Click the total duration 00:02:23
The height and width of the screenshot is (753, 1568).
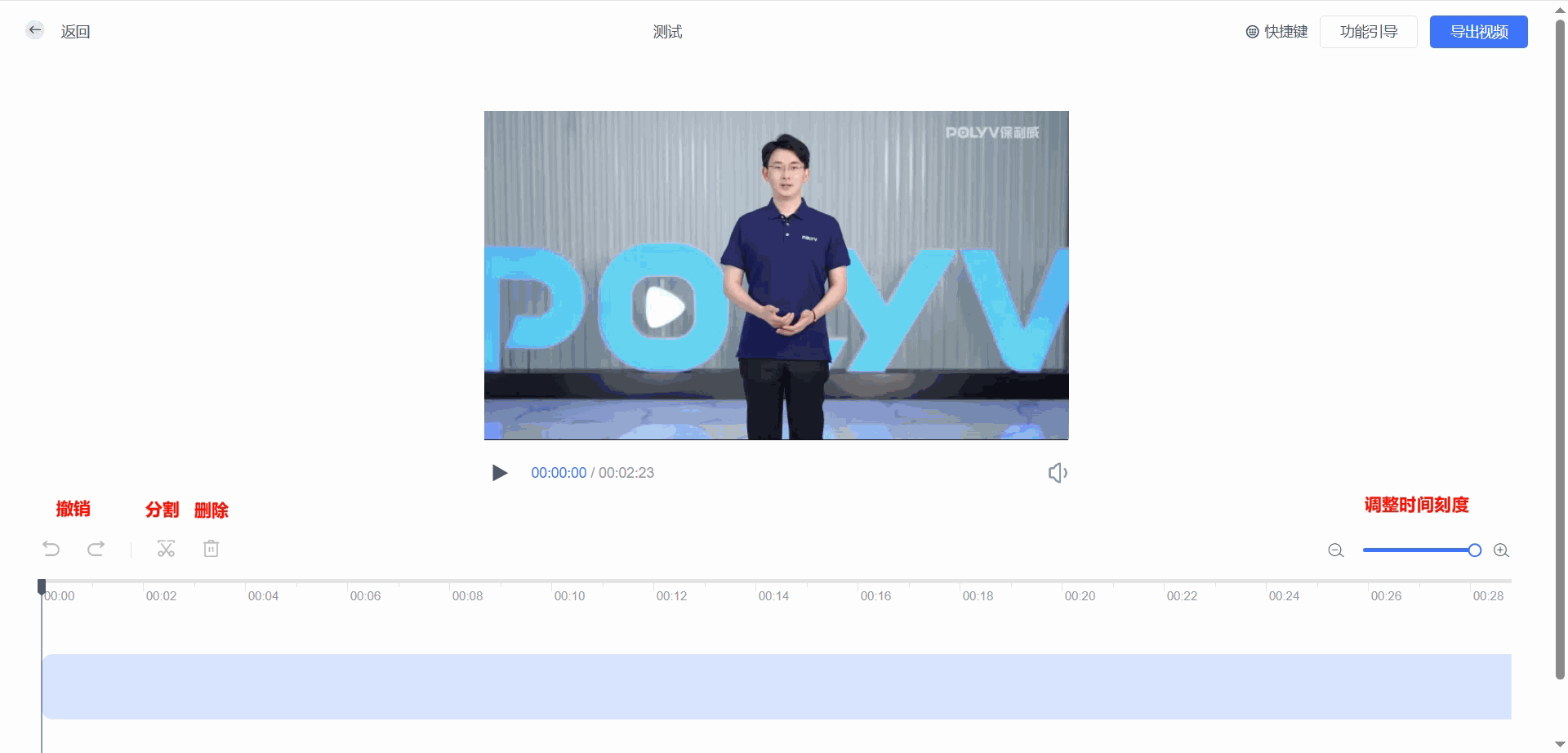tap(626, 473)
